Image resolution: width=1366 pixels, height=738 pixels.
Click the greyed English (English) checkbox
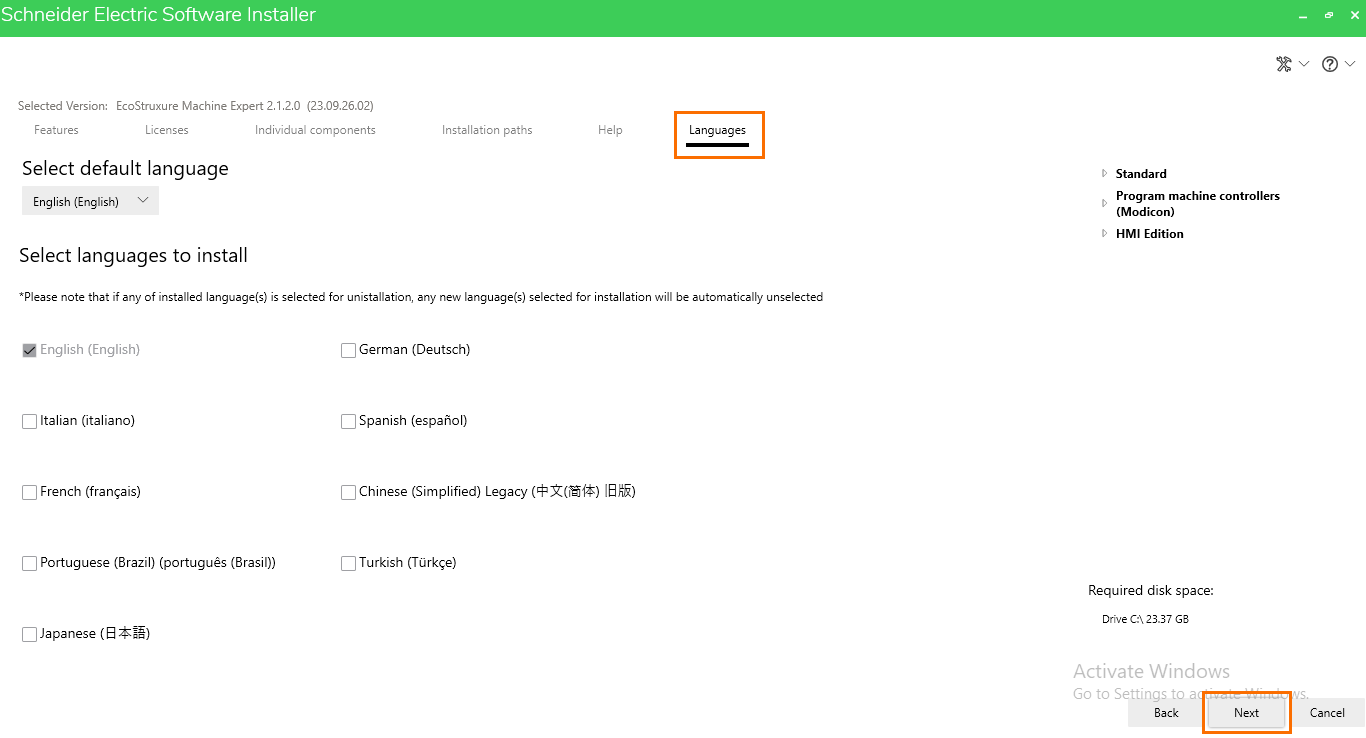[x=29, y=351]
